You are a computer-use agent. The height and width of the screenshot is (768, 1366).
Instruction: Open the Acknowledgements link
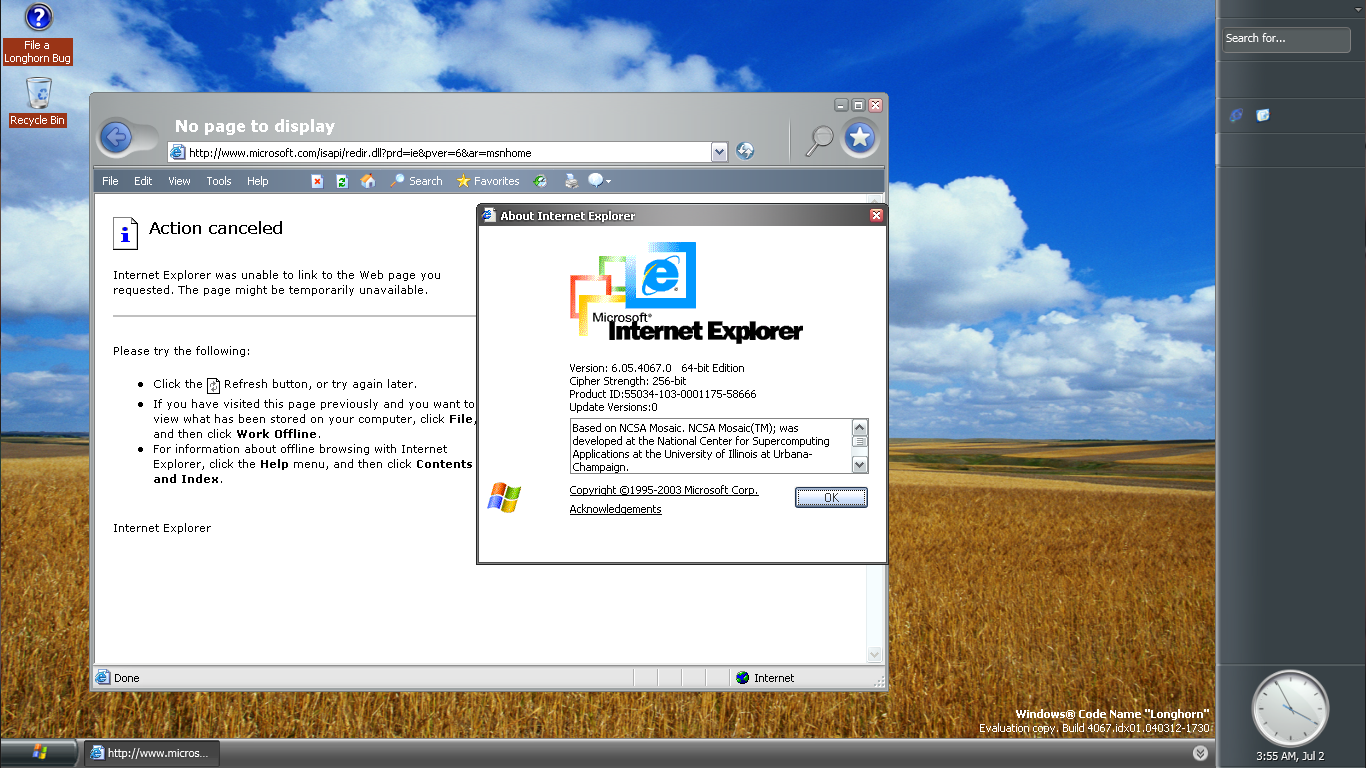pos(615,510)
